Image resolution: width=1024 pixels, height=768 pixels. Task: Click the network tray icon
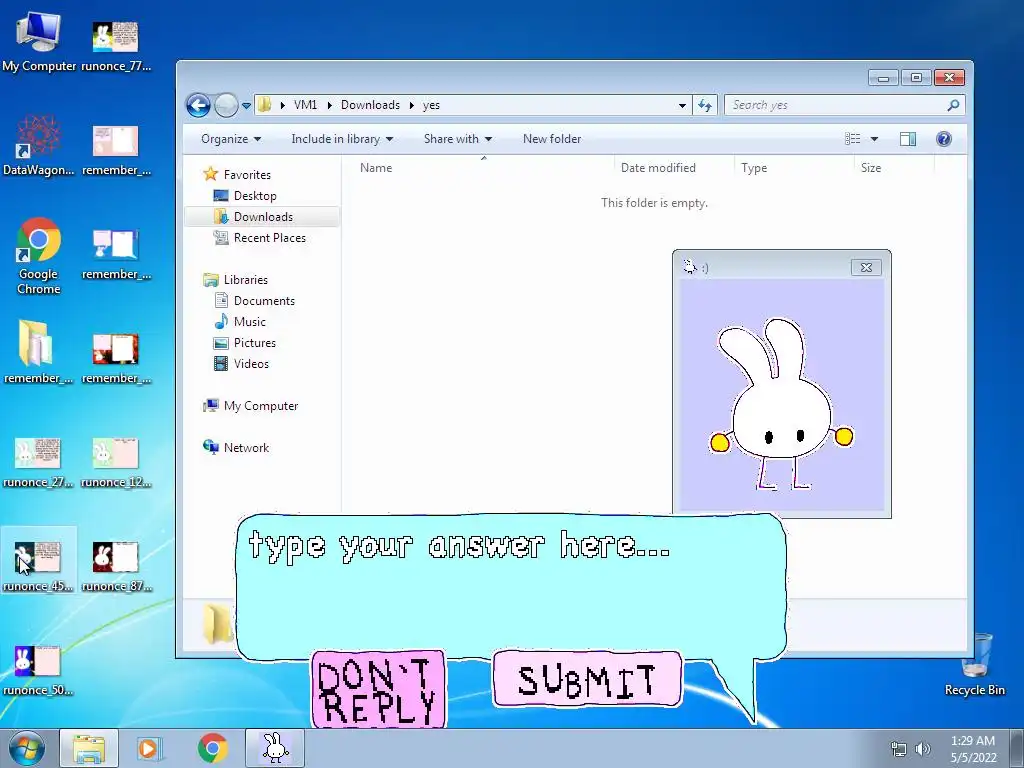(899, 749)
